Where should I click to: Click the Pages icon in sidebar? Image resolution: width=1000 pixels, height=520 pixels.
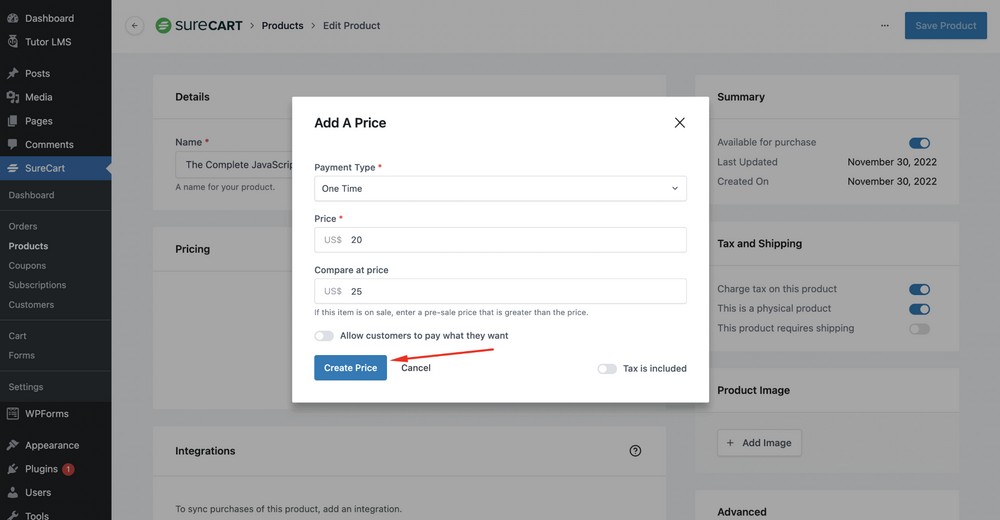13,121
